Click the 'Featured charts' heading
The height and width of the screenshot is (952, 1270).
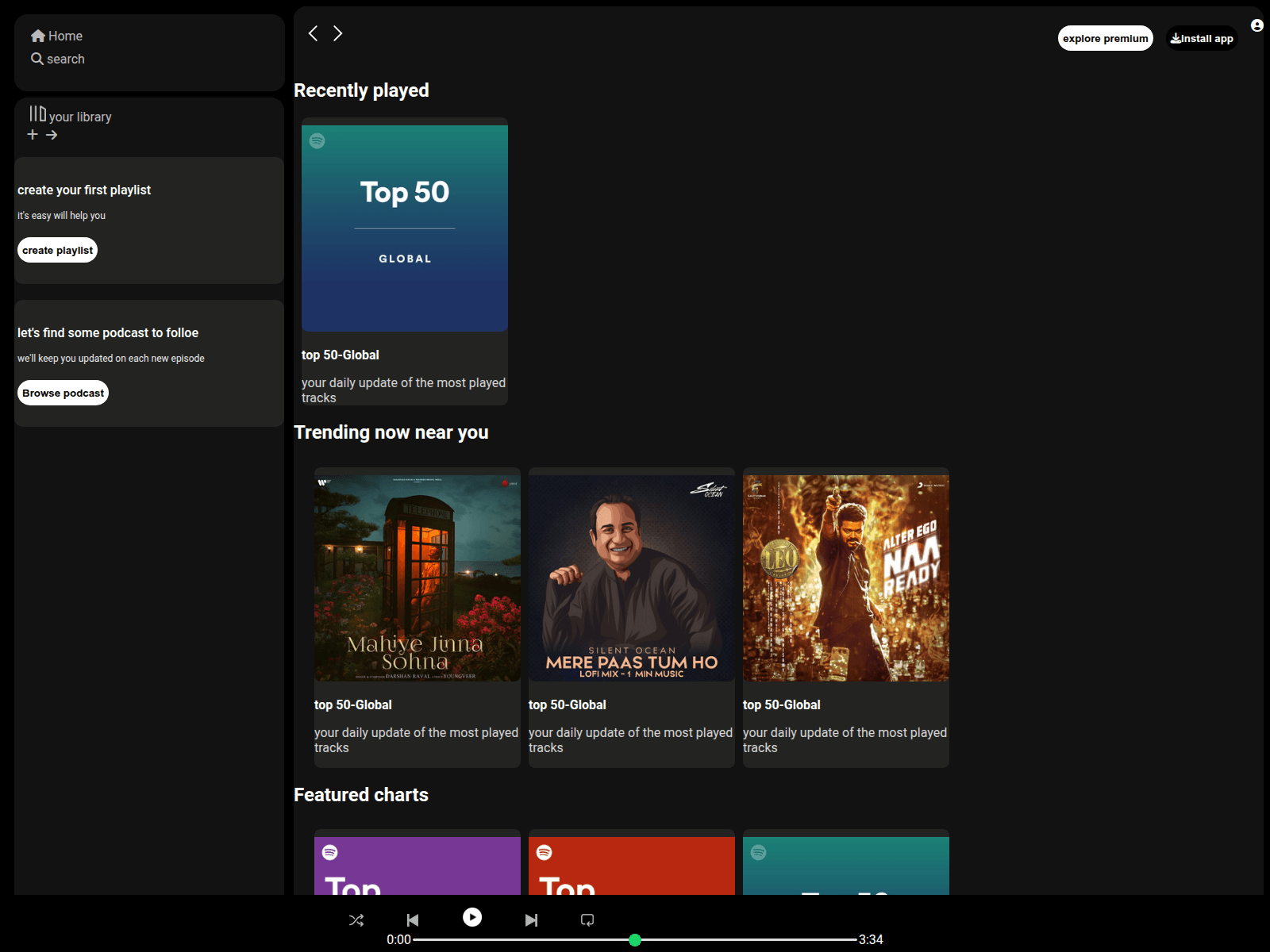click(361, 795)
